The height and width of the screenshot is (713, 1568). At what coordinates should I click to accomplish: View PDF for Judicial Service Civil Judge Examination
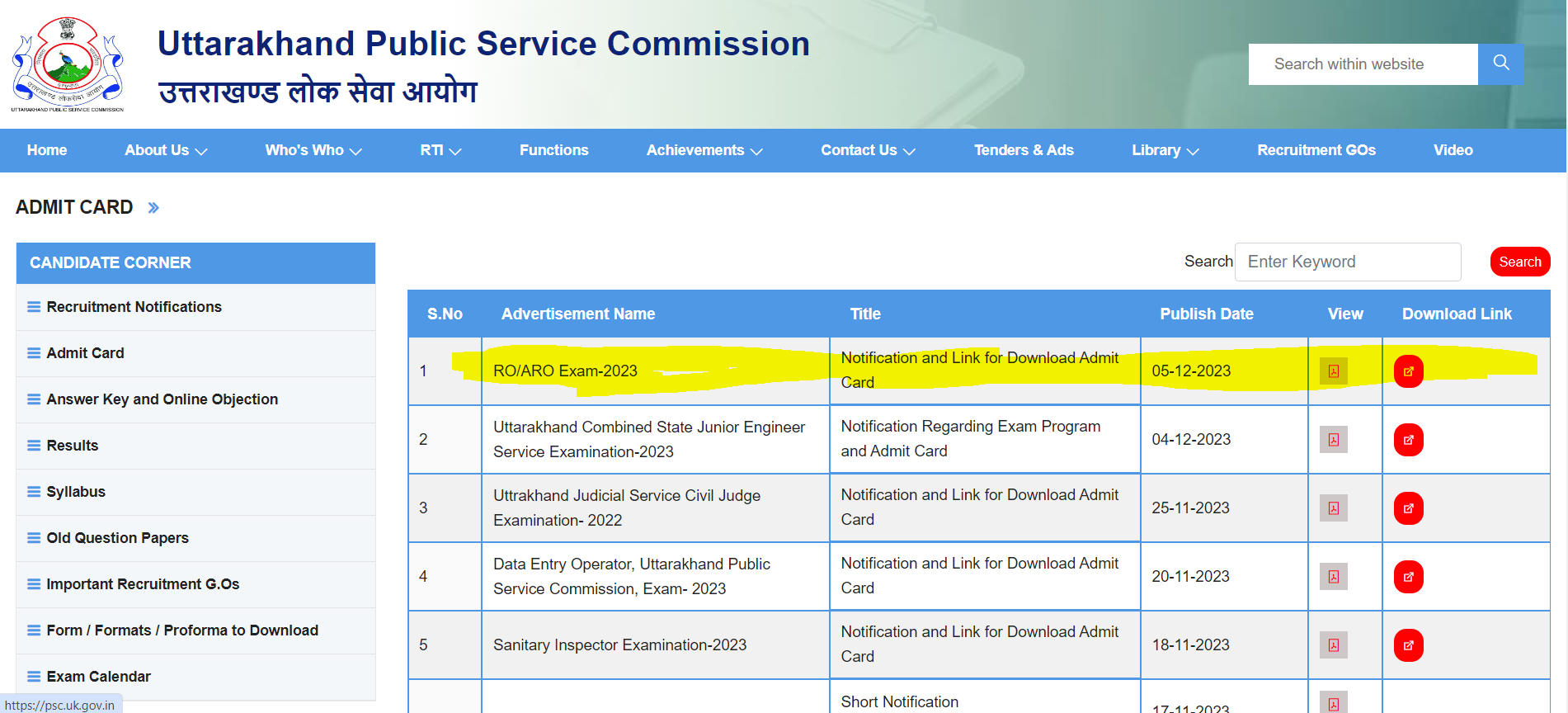pos(1334,508)
